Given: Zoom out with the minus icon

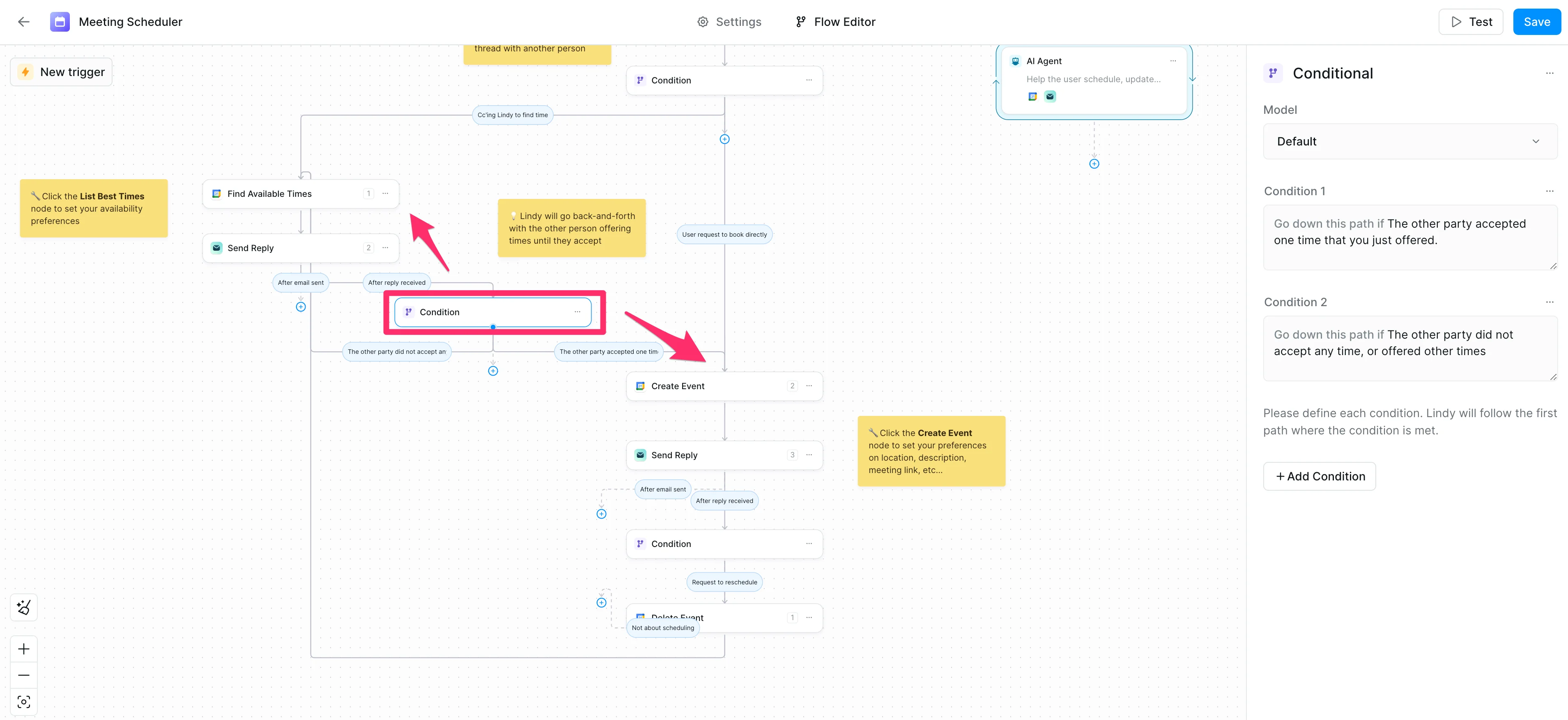Looking at the screenshot, I should pyautogui.click(x=24, y=676).
